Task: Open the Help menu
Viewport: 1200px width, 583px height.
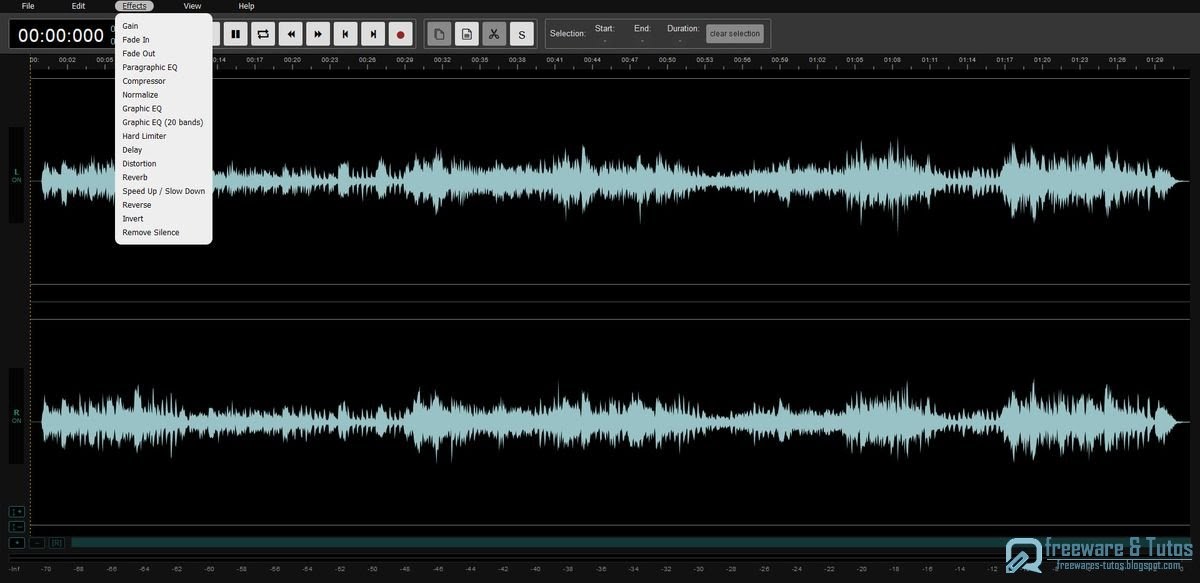Action: point(245,6)
